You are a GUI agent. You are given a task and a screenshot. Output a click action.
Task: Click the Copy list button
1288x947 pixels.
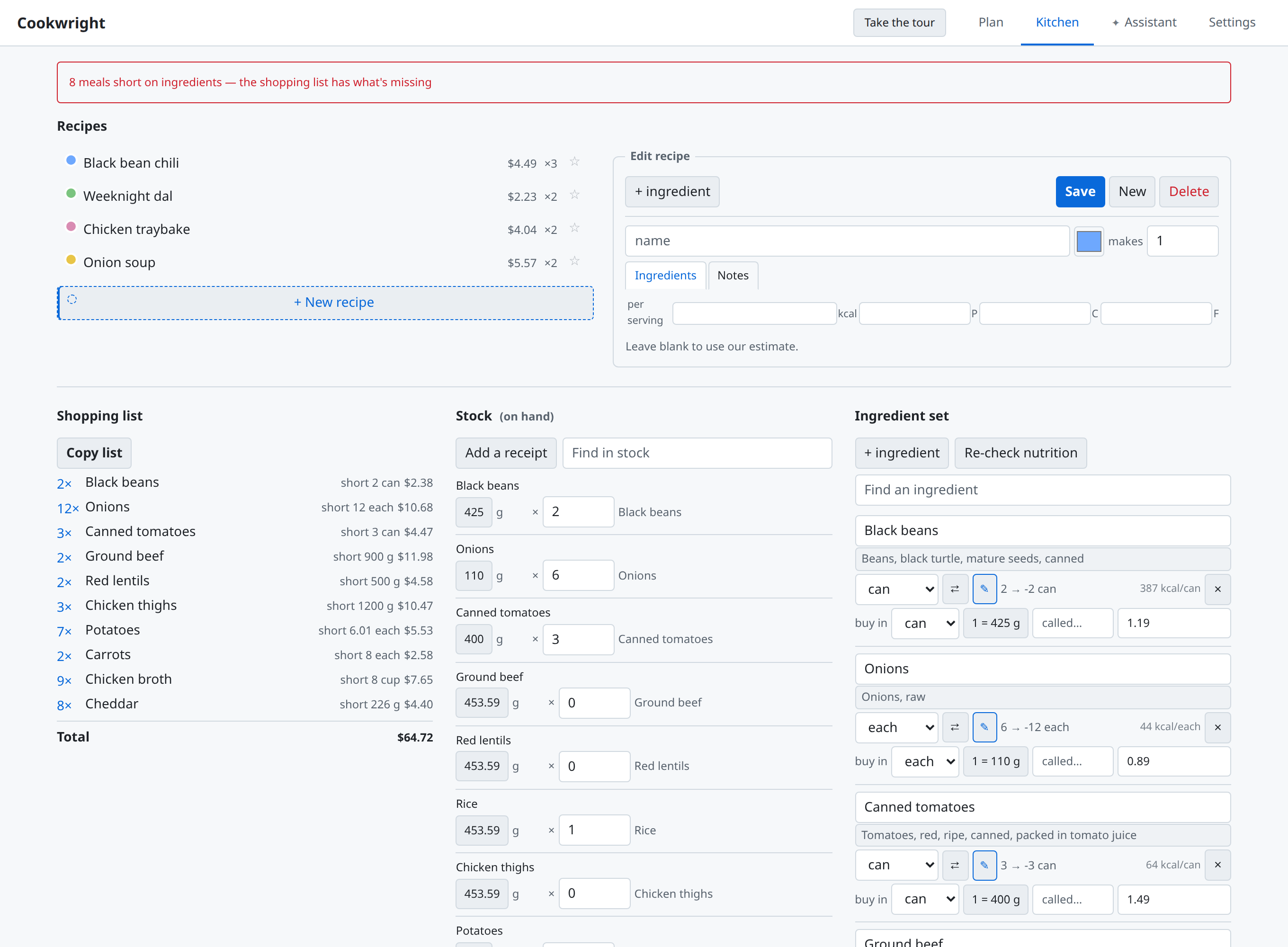tap(94, 453)
